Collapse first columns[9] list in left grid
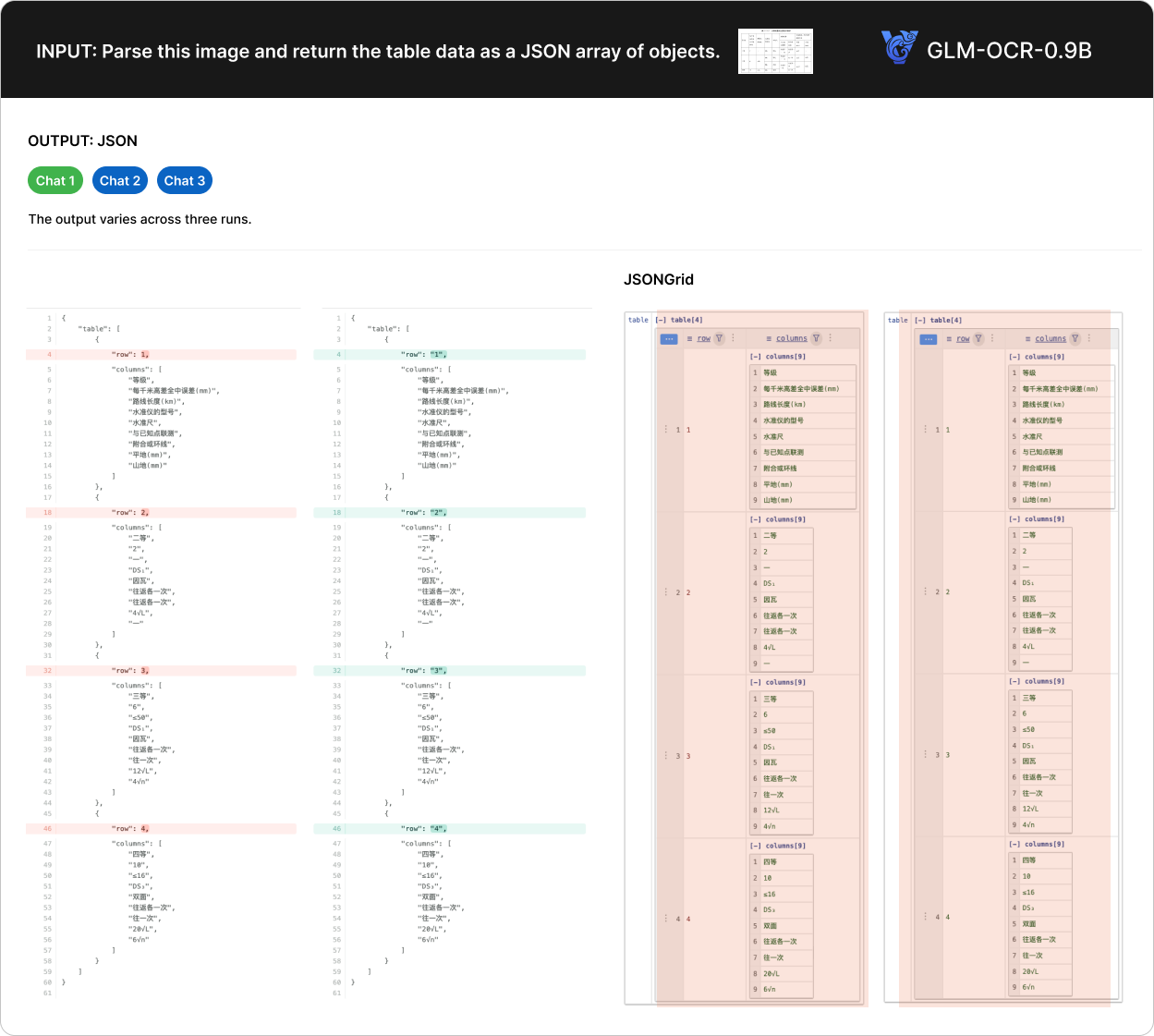This screenshot has width=1154, height=1036. click(x=756, y=357)
